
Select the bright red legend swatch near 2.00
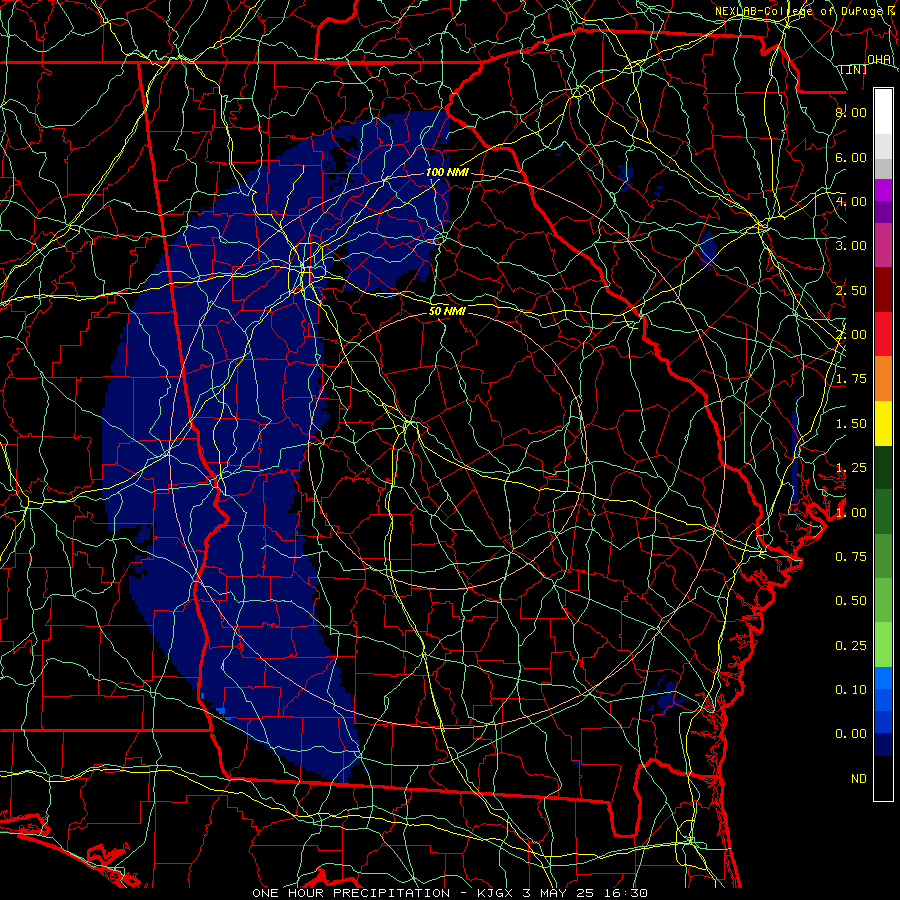tap(883, 334)
